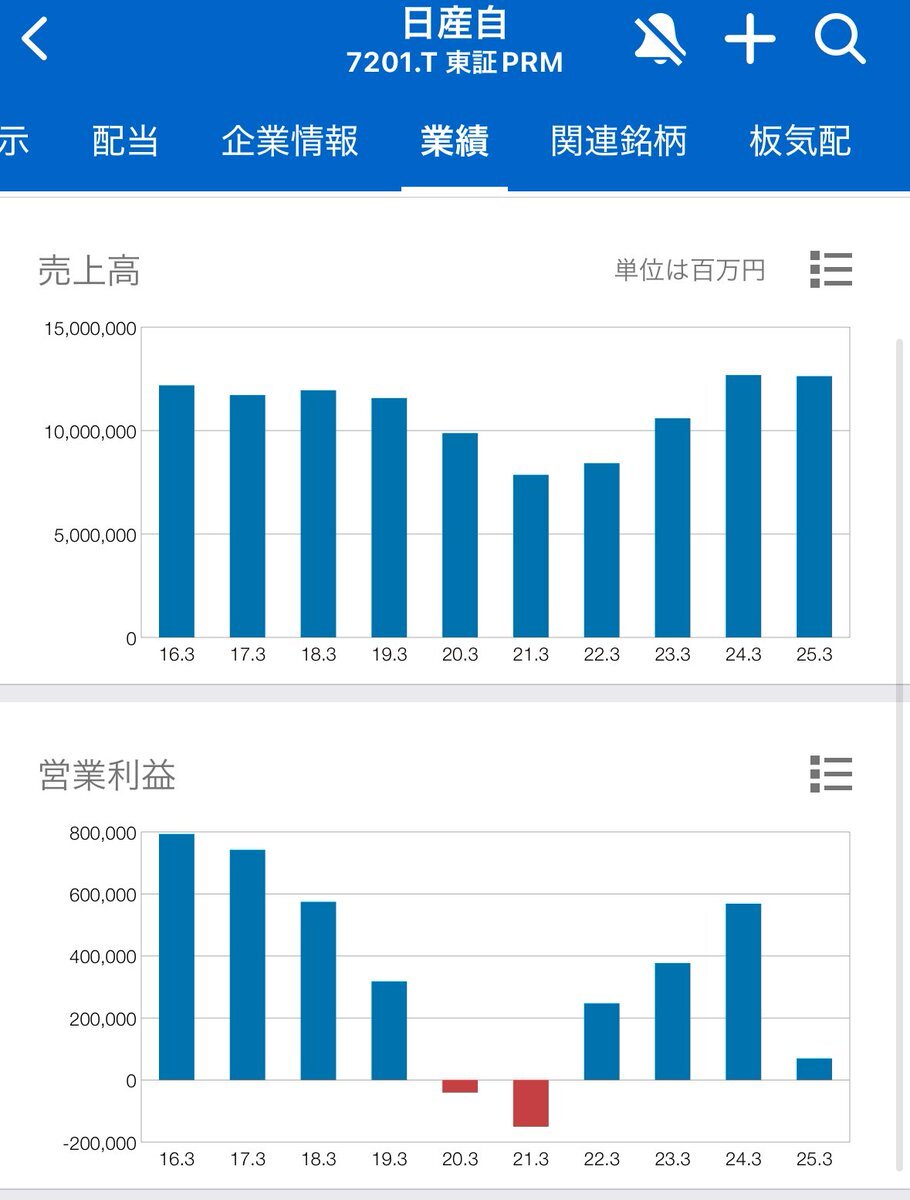This screenshot has height=1200, width=910.
Task: Tap the 20.3 sales bar
Action: (x=460, y=535)
